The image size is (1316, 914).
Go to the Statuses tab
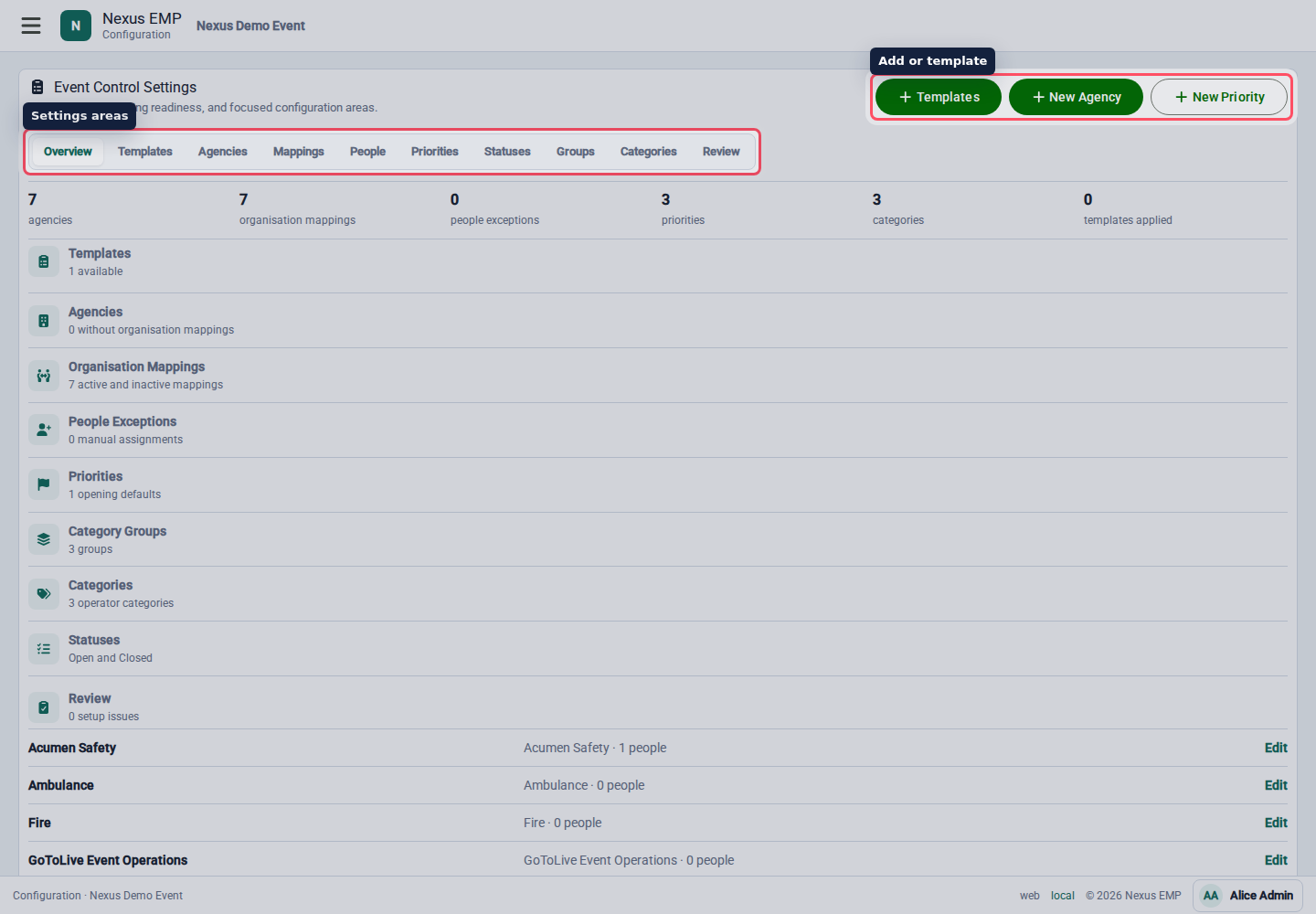click(507, 152)
